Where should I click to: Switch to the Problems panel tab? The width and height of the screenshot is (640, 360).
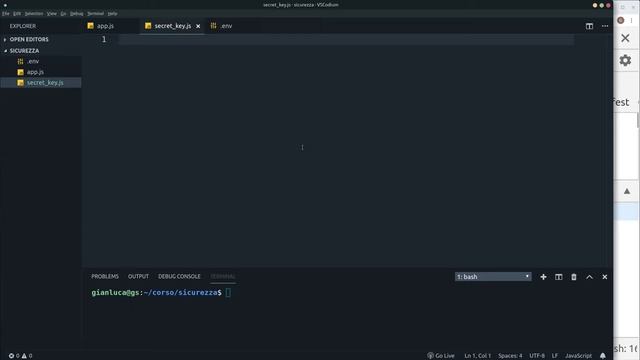click(x=105, y=276)
